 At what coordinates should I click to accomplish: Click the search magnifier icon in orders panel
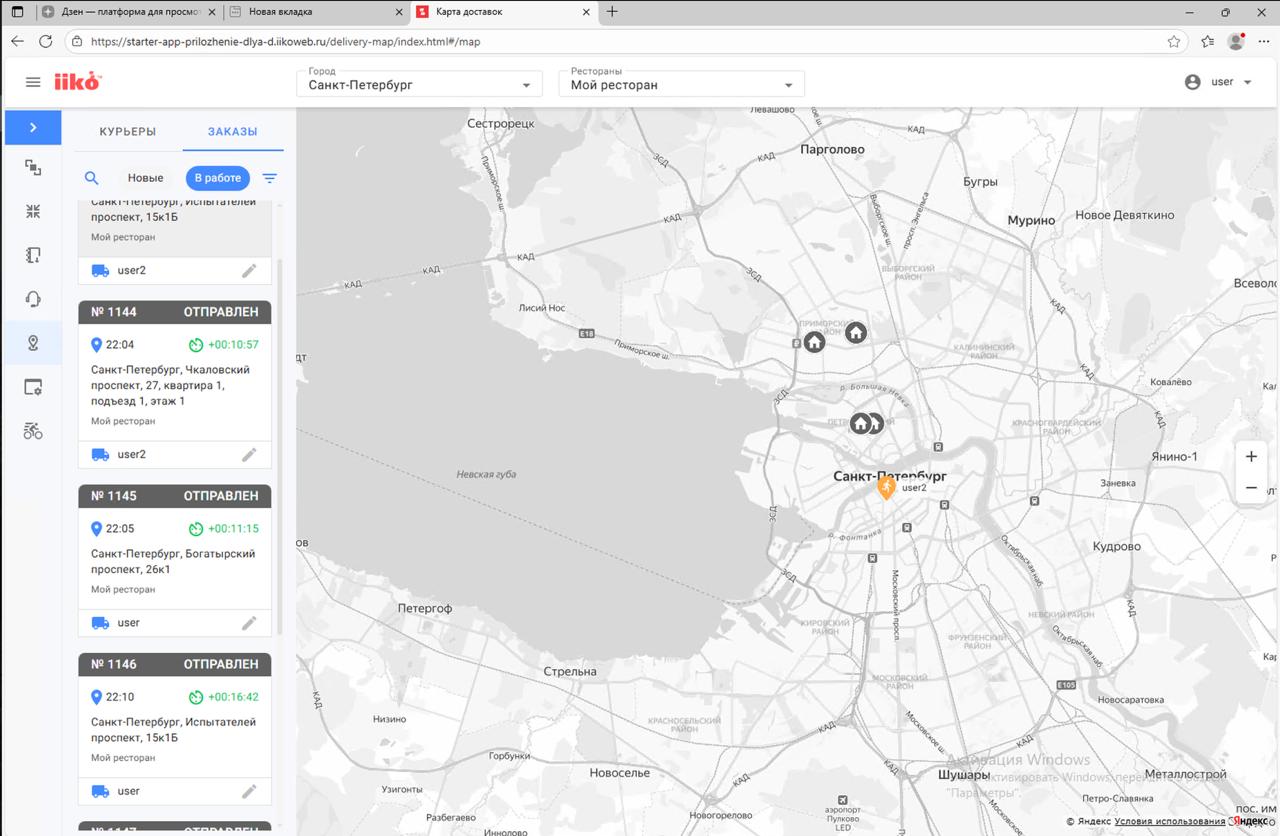click(91, 178)
